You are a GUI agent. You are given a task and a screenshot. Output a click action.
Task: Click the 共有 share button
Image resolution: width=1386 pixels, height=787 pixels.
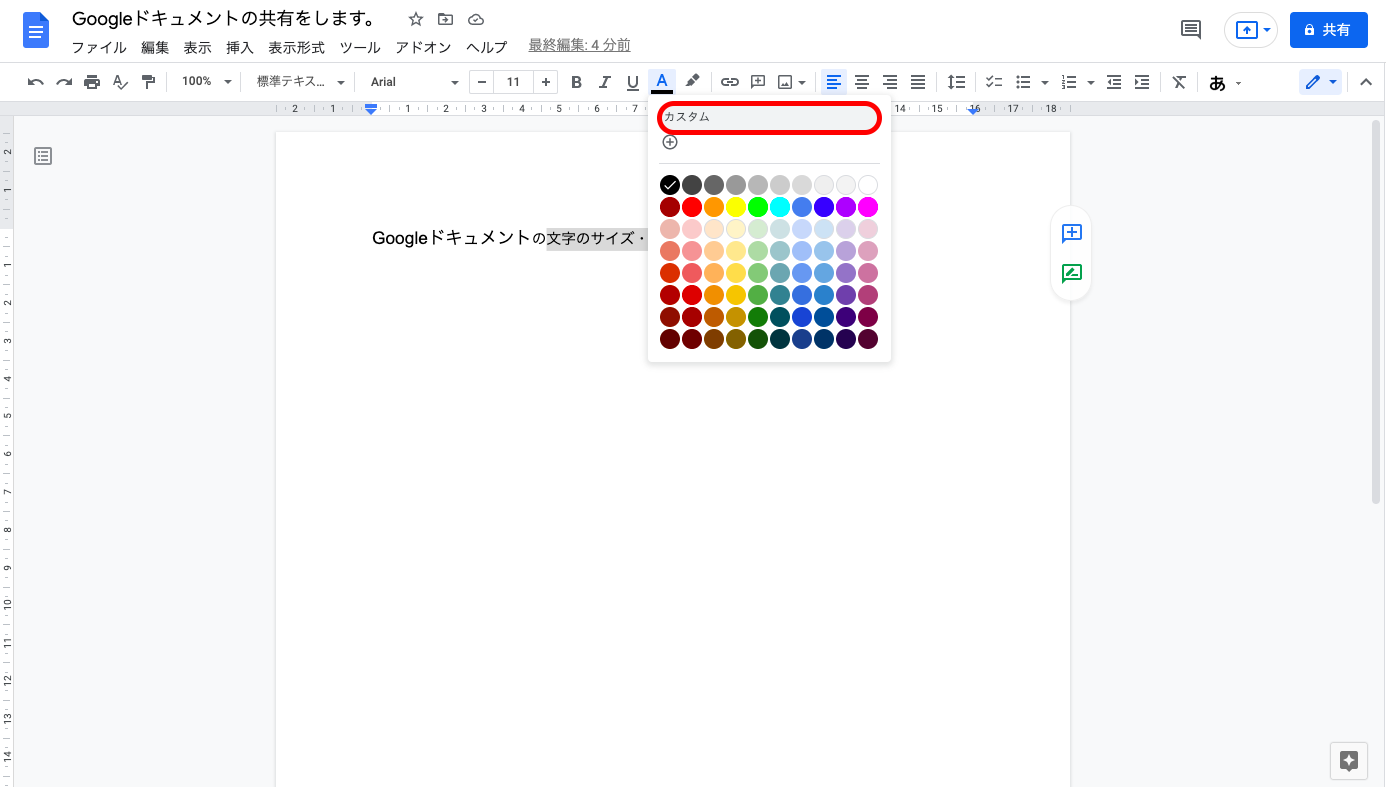1329,30
